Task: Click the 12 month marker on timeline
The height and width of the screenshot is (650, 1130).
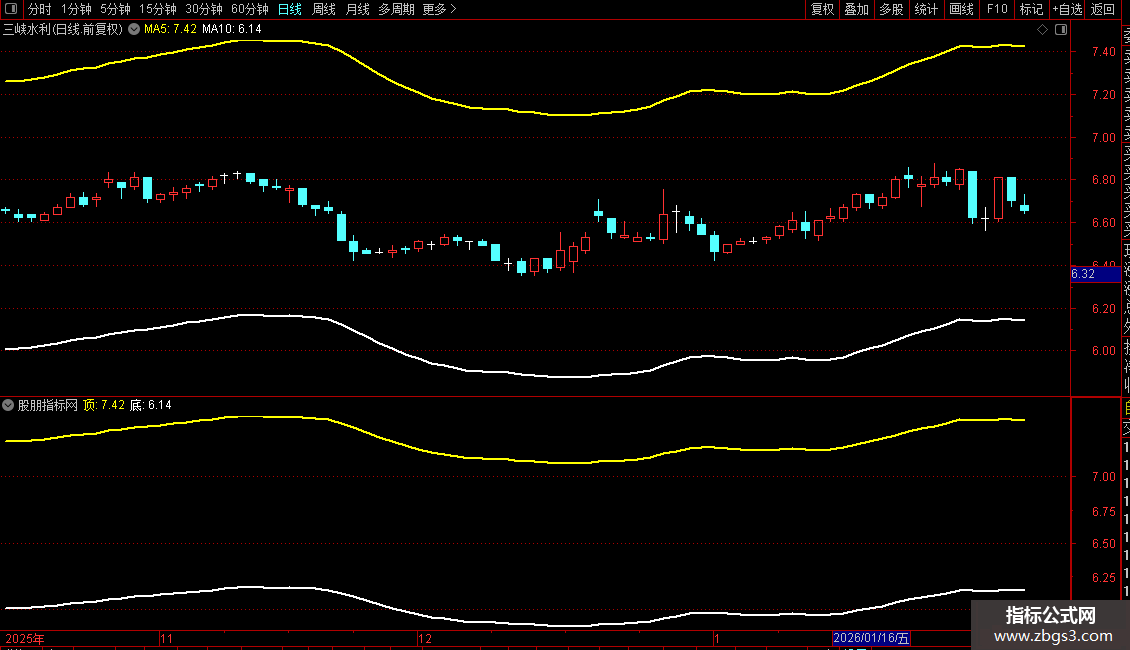Action: 425,638
